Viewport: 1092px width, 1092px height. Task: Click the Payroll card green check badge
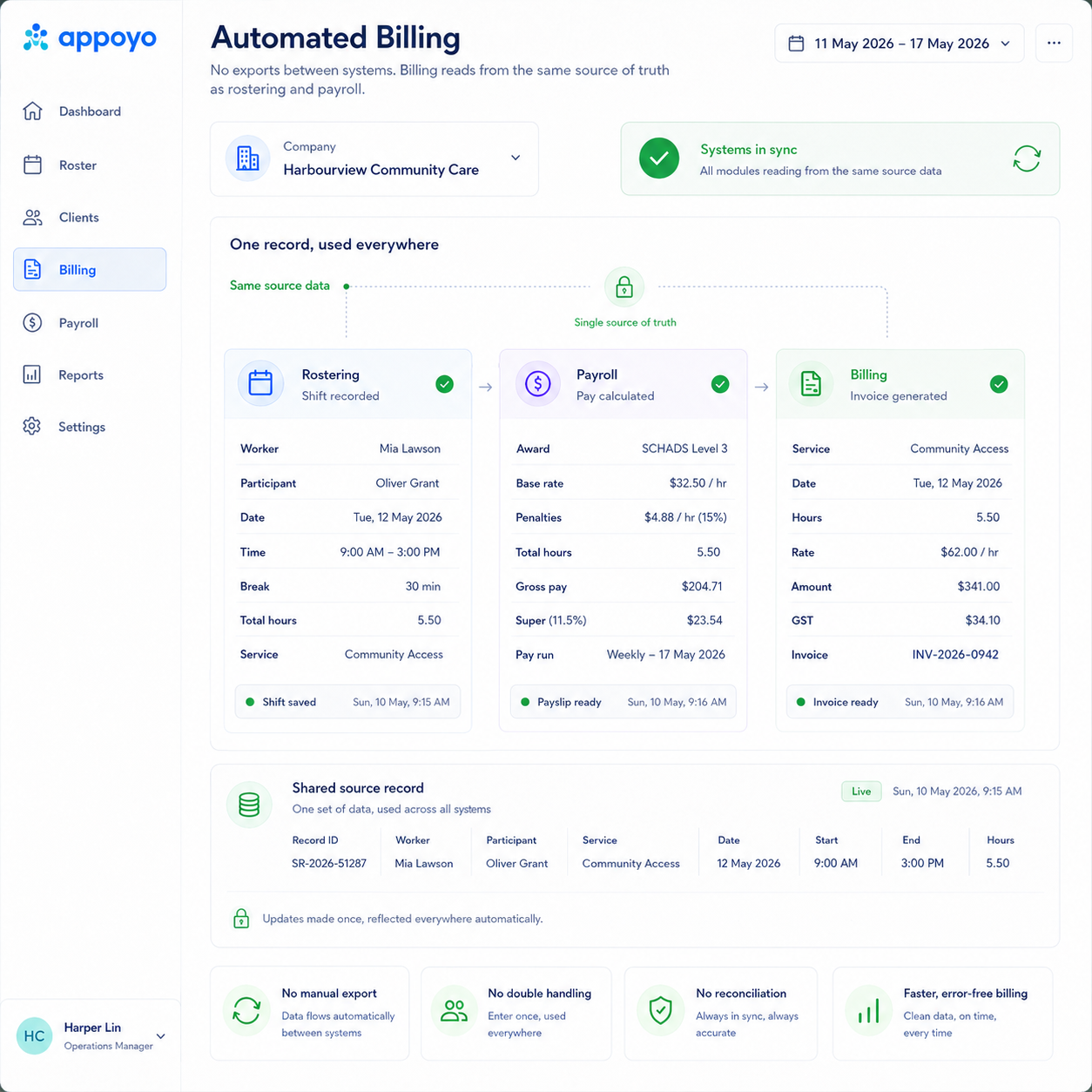click(720, 384)
